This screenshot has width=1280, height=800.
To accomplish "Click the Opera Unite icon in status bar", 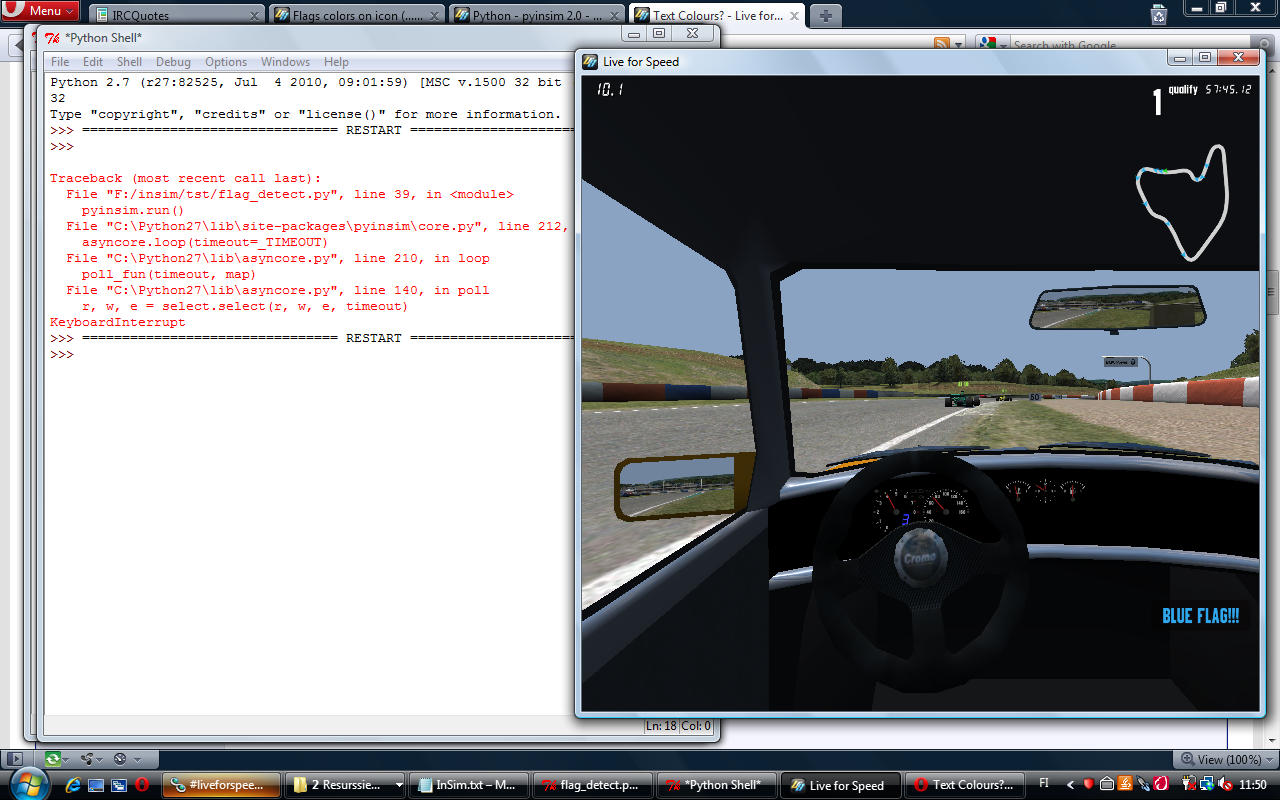I will coord(87,759).
